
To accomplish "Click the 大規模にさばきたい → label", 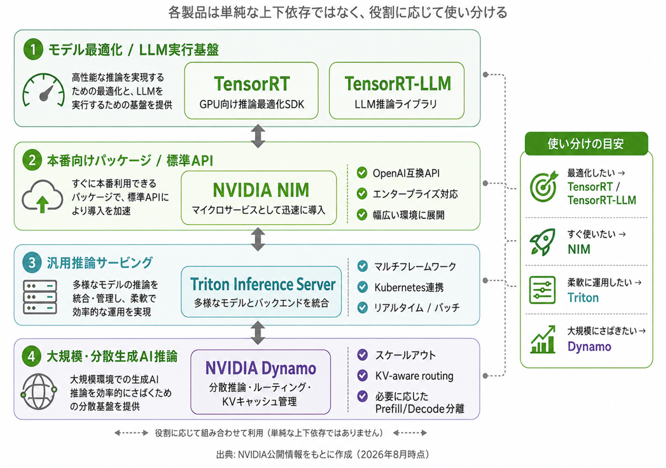I will click(x=607, y=331).
